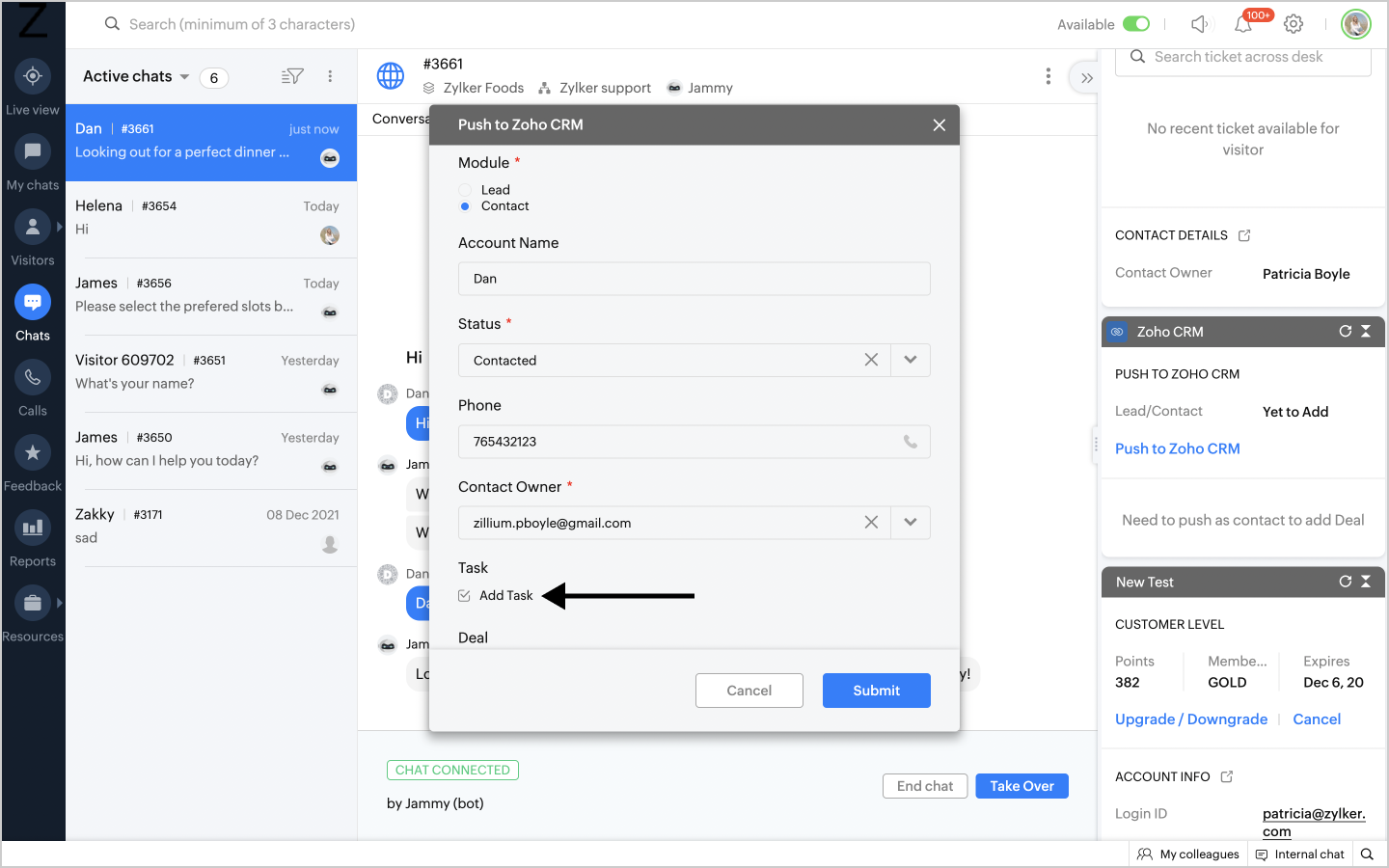Clear the Contact Owner field value
This screenshot has height=868, width=1389.
click(871, 522)
